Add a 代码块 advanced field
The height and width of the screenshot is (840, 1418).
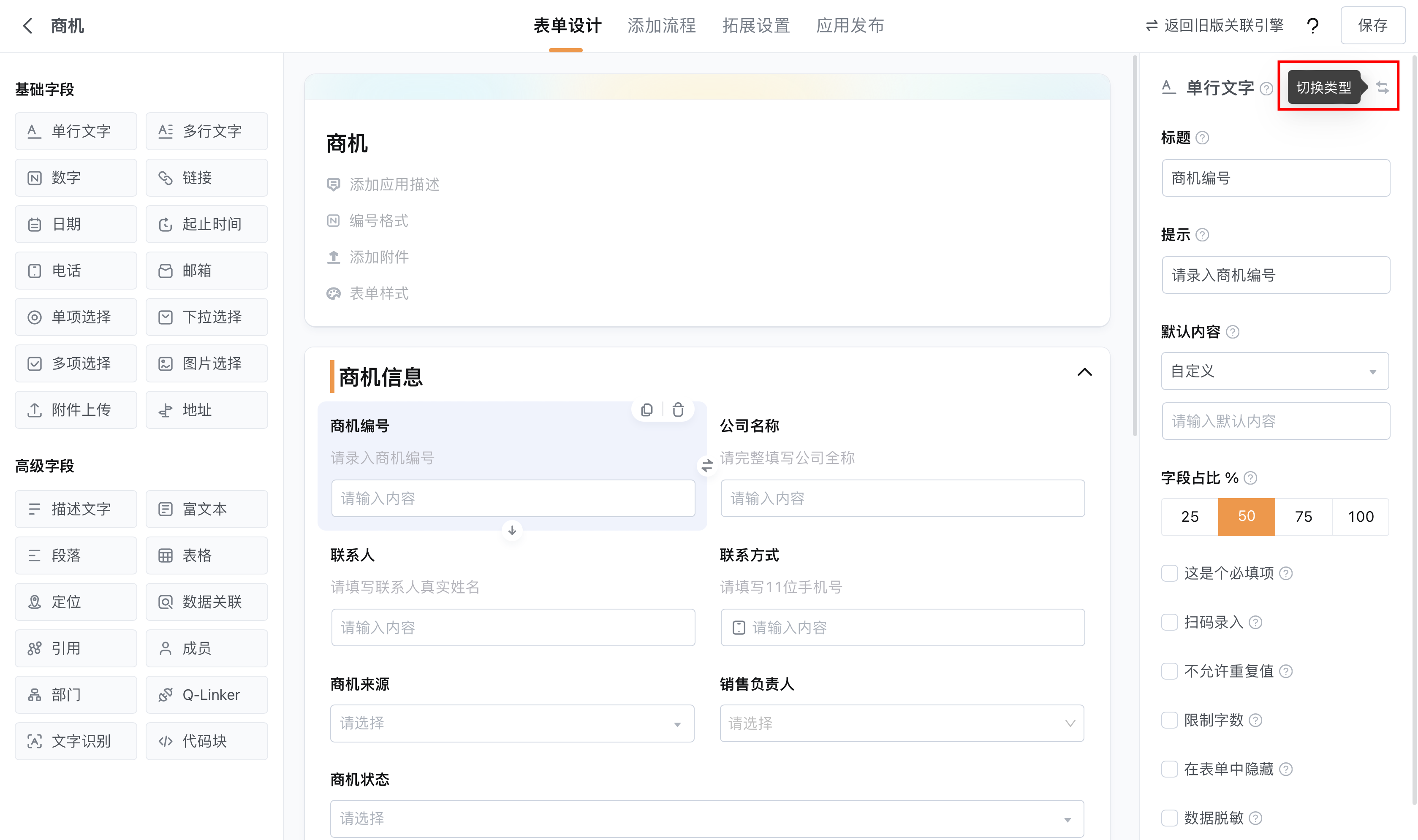click(206, 741)
